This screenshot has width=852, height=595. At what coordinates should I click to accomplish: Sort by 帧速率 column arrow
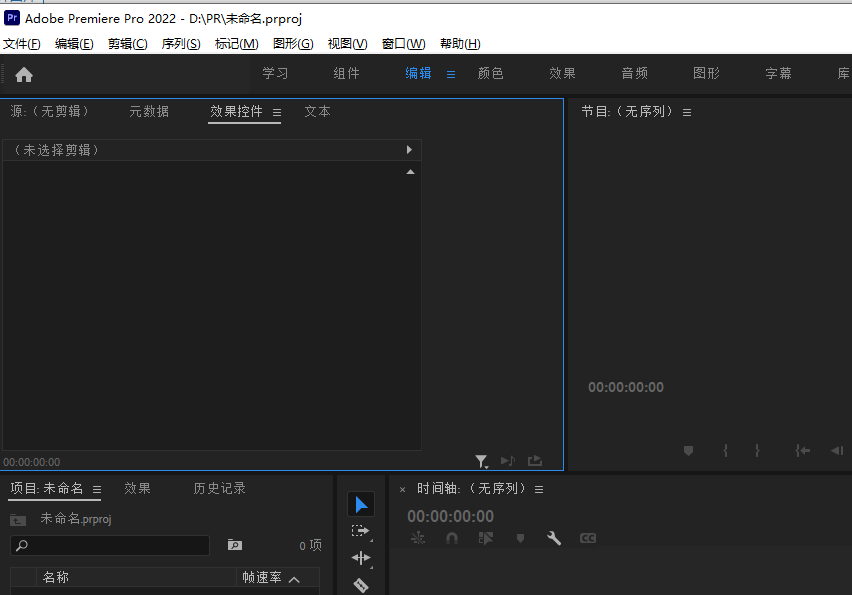pos(294,579)
